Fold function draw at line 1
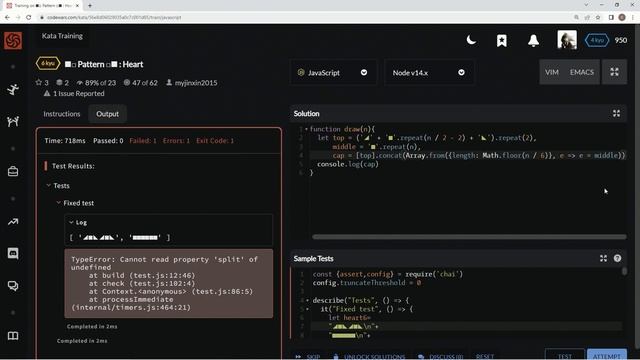640x360 pixels. pos(307,129)
